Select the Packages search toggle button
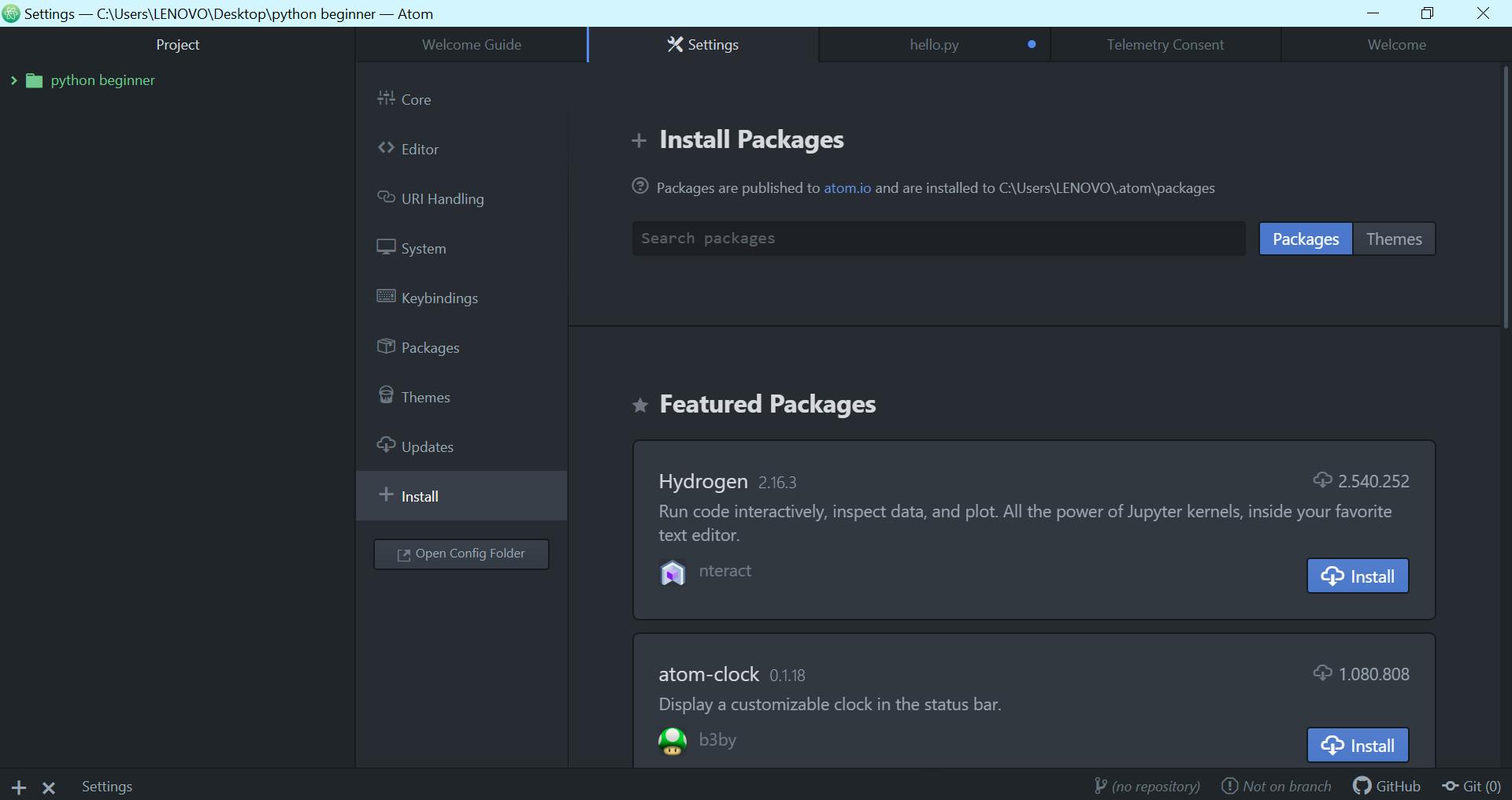Viewport: 1512px width, 800px height. pos(1306,239)
